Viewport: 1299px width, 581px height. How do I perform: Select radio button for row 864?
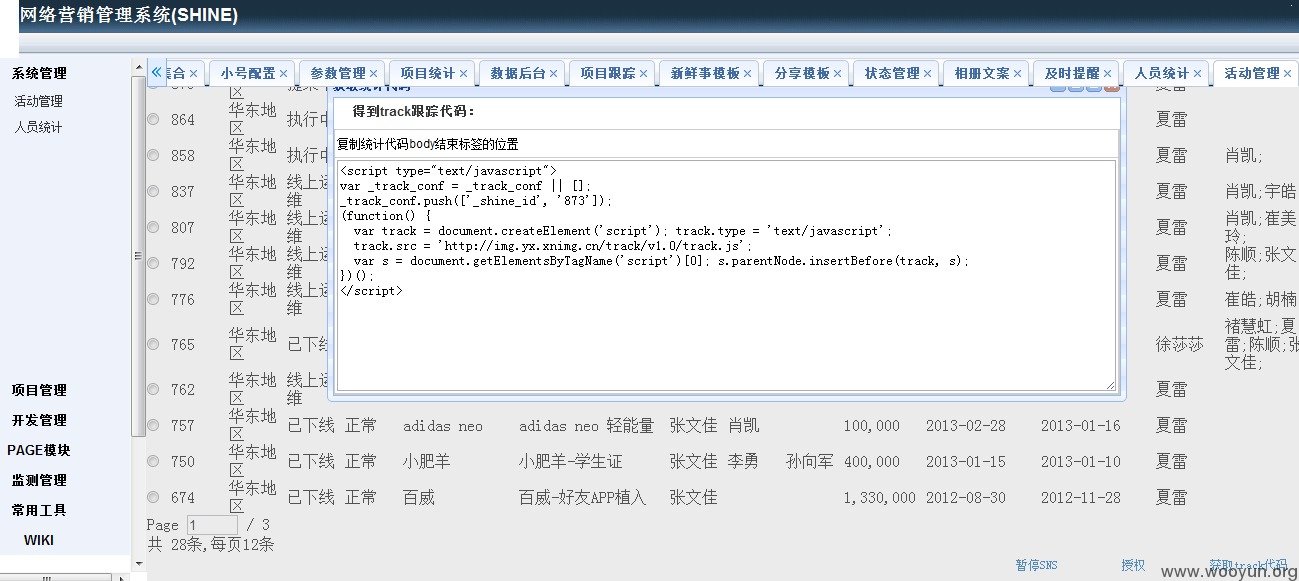153,119
